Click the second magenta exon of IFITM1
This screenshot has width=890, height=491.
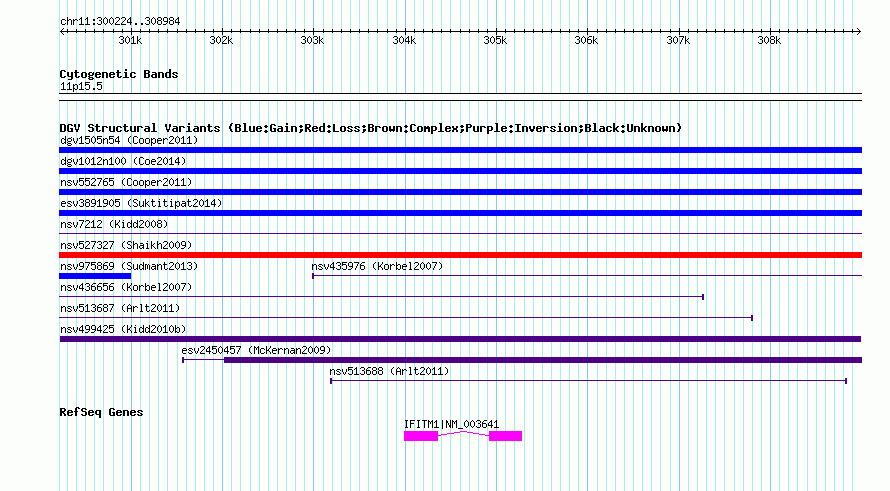[505, 436]
